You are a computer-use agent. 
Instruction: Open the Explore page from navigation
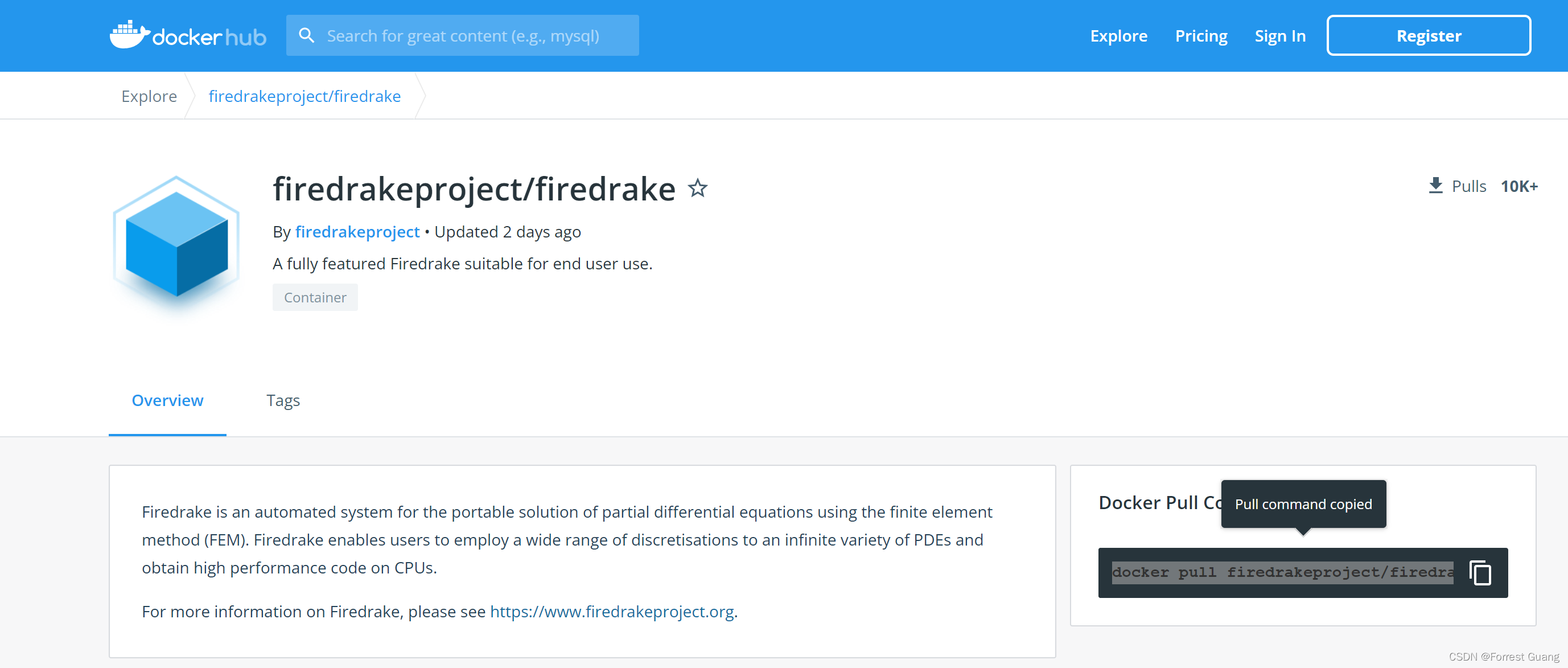1119,35
